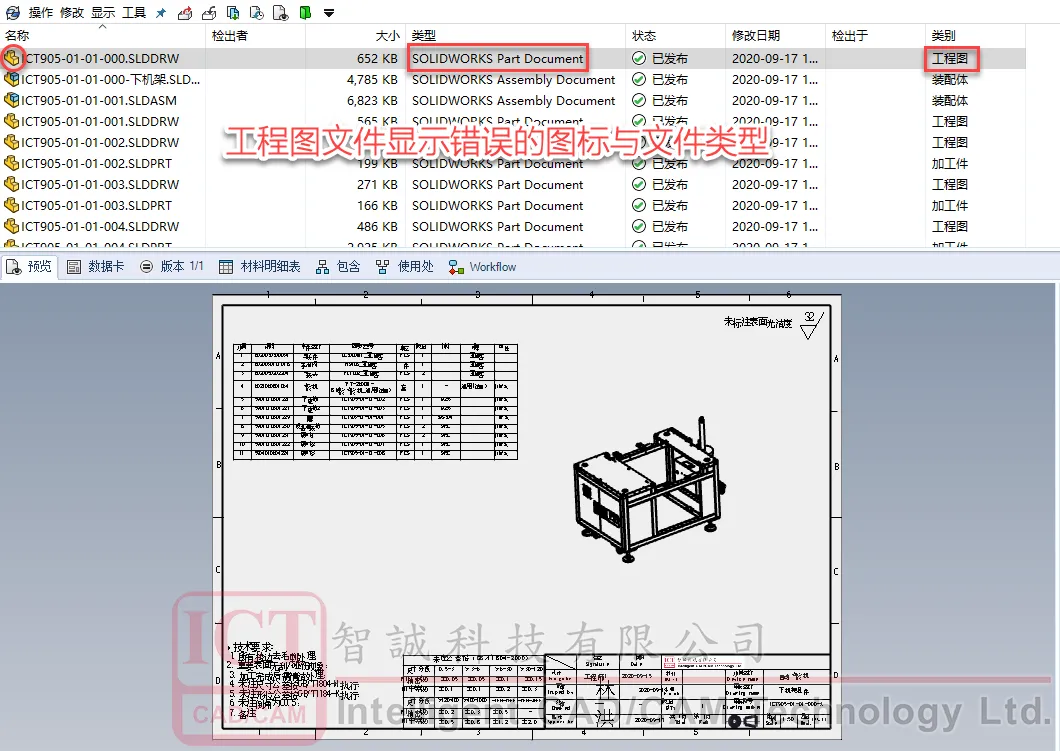Click the type cell in the 166 KB row
The height and width of the screenshot is (751, 1060).
click(x=498, y=205)
